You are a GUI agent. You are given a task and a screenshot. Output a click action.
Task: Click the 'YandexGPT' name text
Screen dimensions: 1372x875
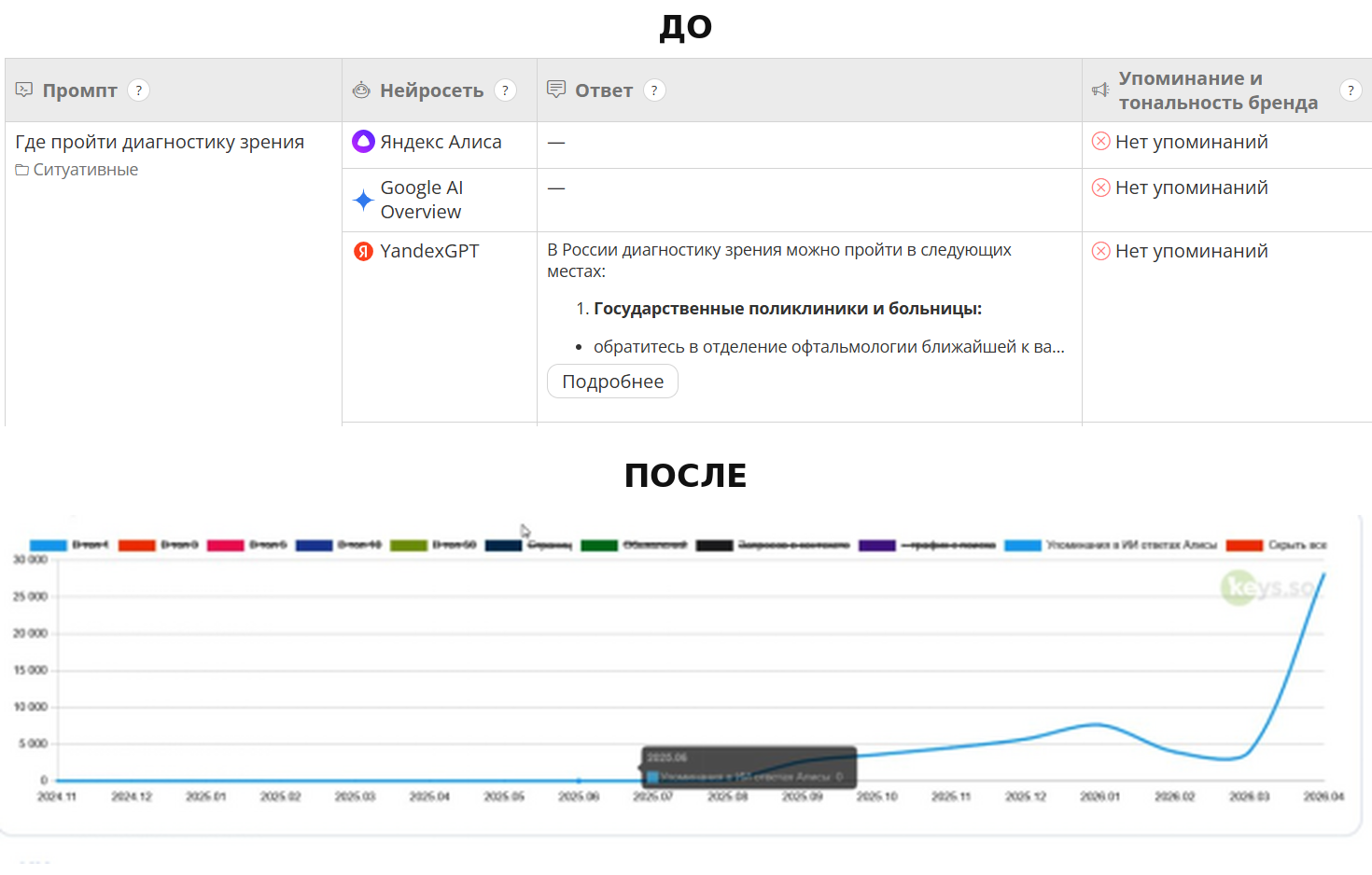429,251
